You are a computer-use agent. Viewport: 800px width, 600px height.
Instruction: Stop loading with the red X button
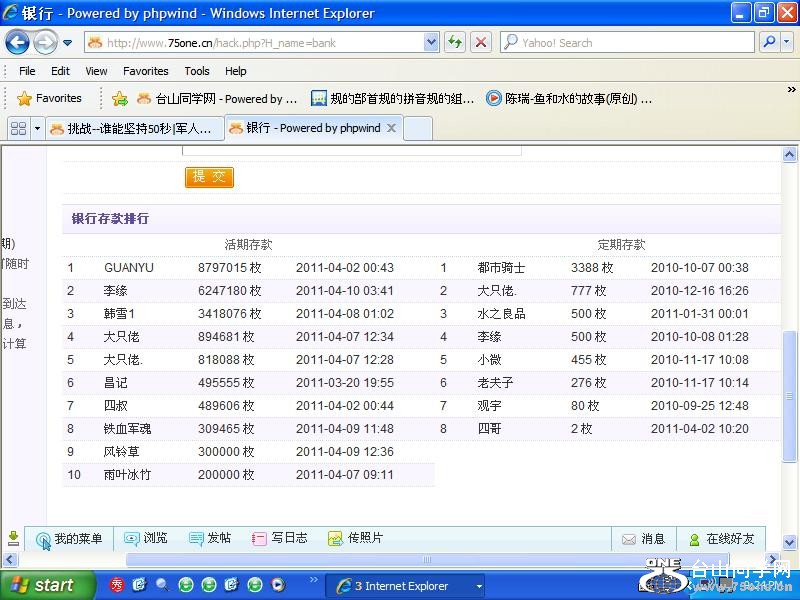tap(480, 42)
